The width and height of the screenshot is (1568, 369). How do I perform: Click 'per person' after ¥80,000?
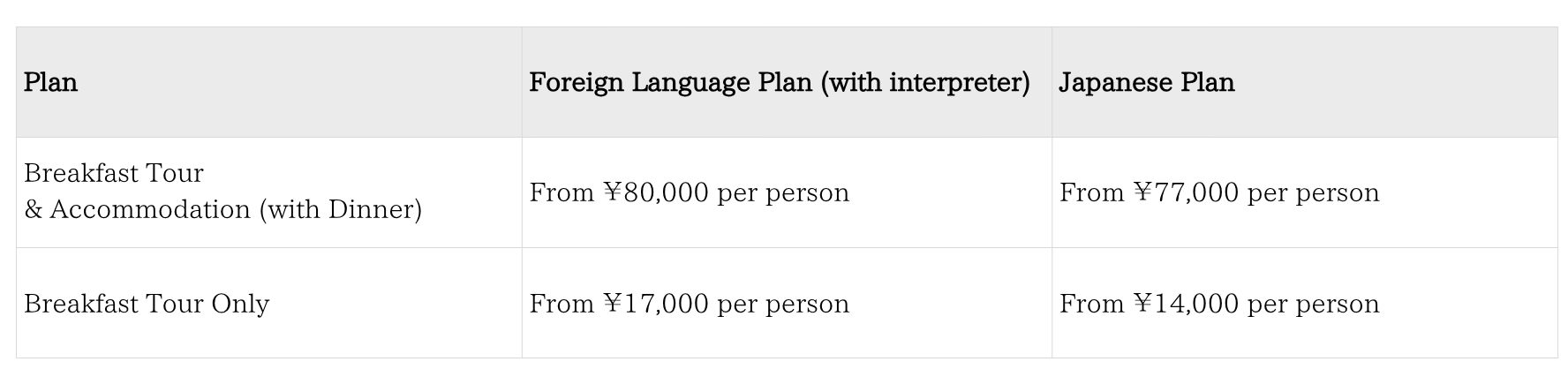click(x=783, y=192)
